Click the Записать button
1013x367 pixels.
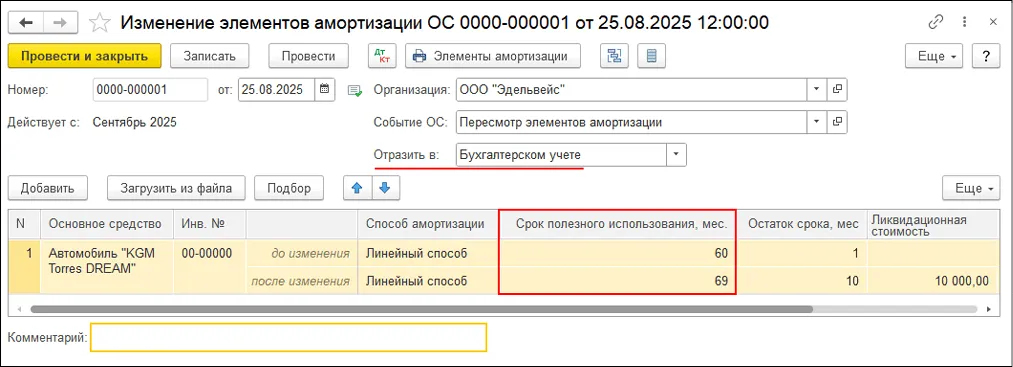[x=210, y=56]
